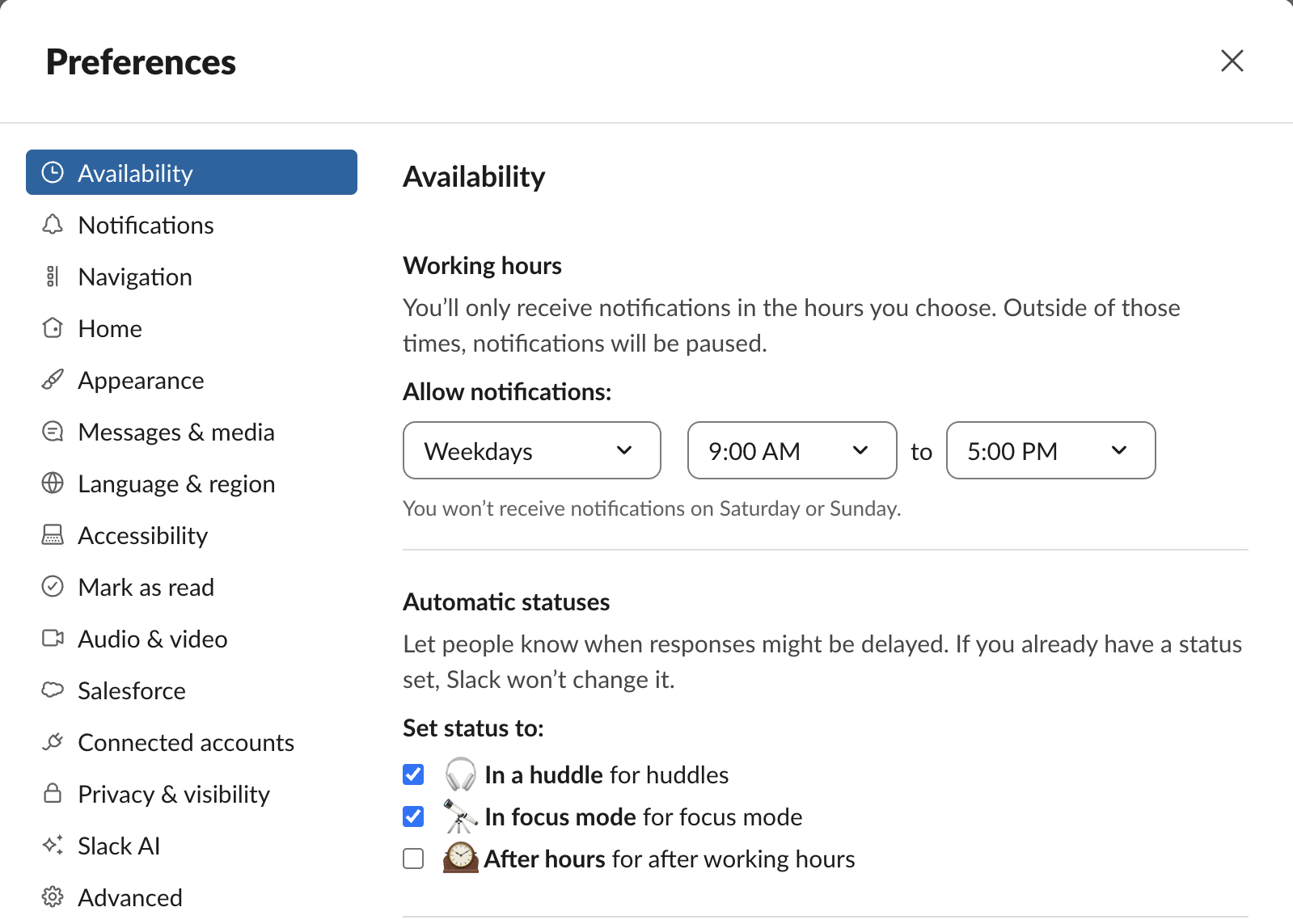
Task: Click the Slack AI sparkle icon
Action: pos(53,845)
